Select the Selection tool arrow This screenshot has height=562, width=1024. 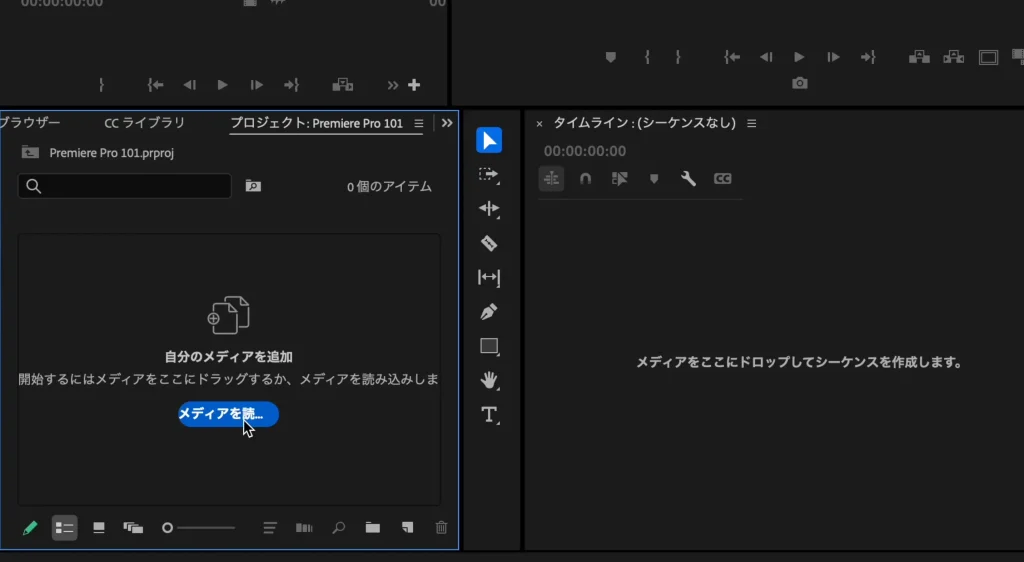(x=488, y=140)
